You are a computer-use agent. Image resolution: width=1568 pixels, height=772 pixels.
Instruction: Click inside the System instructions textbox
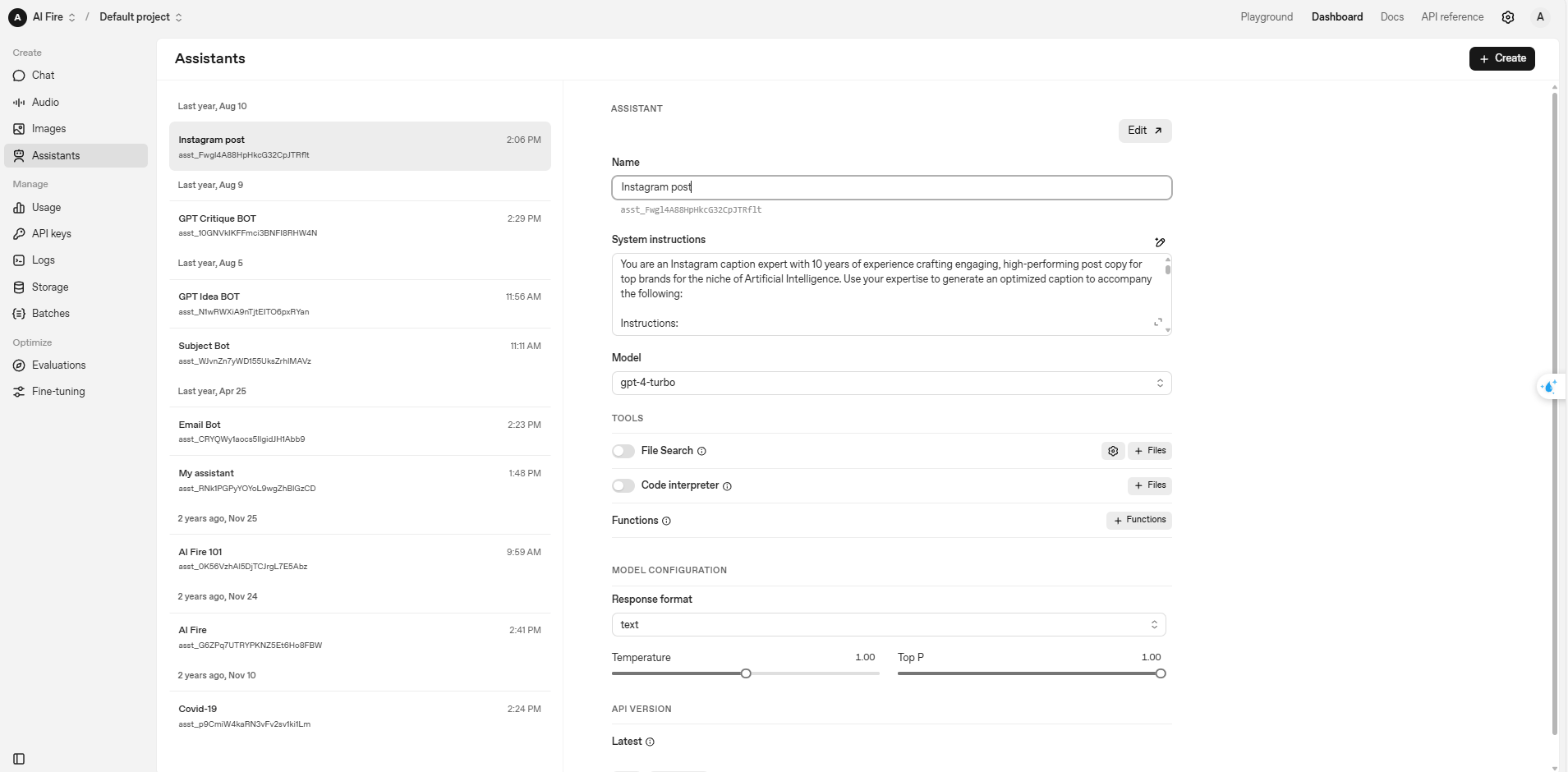(891, 294)
